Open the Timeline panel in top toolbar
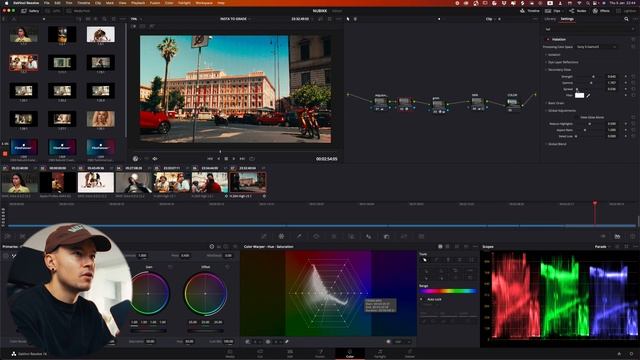Screen dimensions: 640x360 click(x=530, y=11)
